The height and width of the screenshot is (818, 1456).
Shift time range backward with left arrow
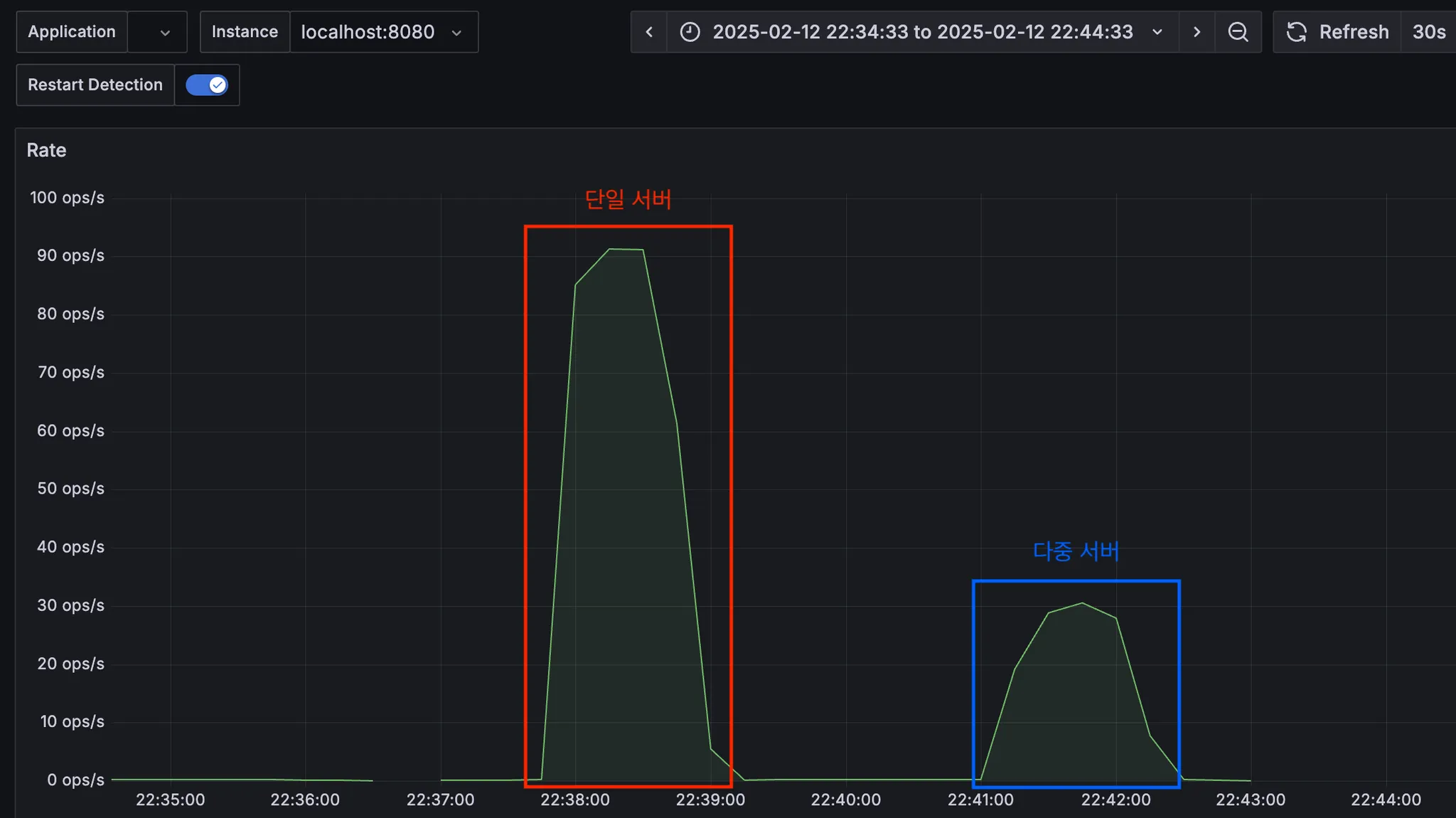(x=649, y=32)
